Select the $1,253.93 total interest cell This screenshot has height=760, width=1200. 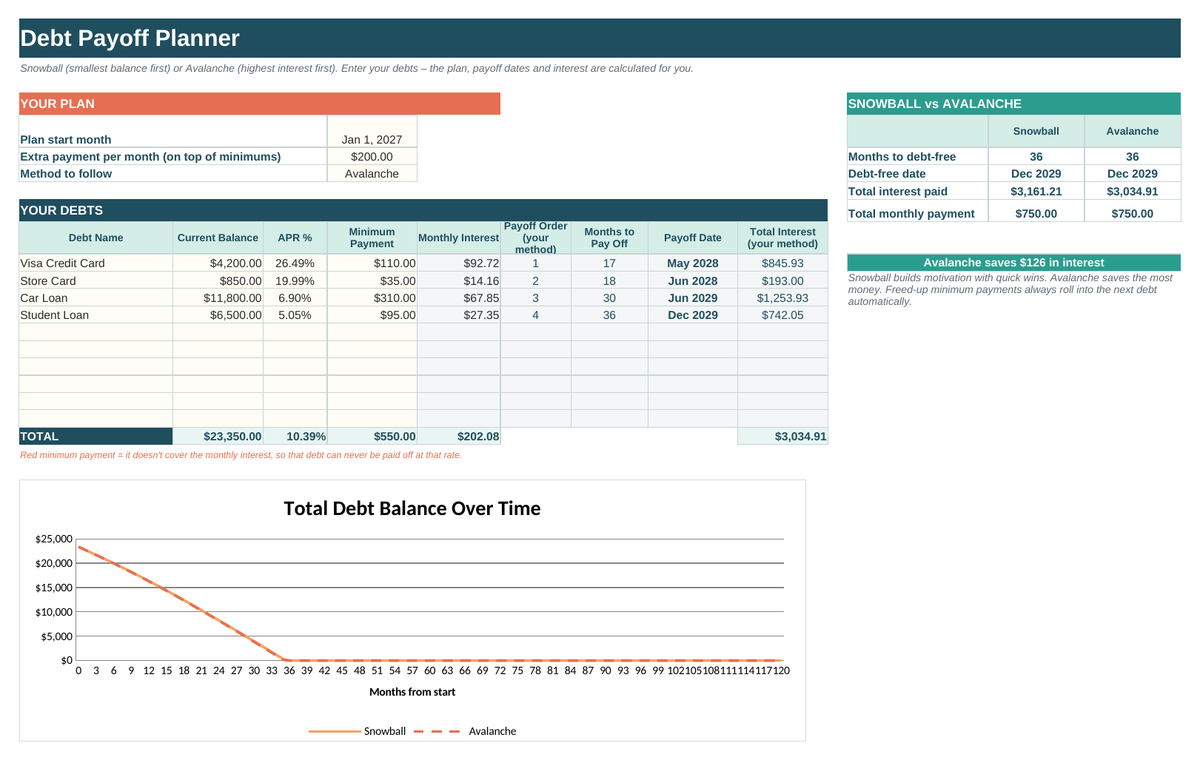[783, 298]
